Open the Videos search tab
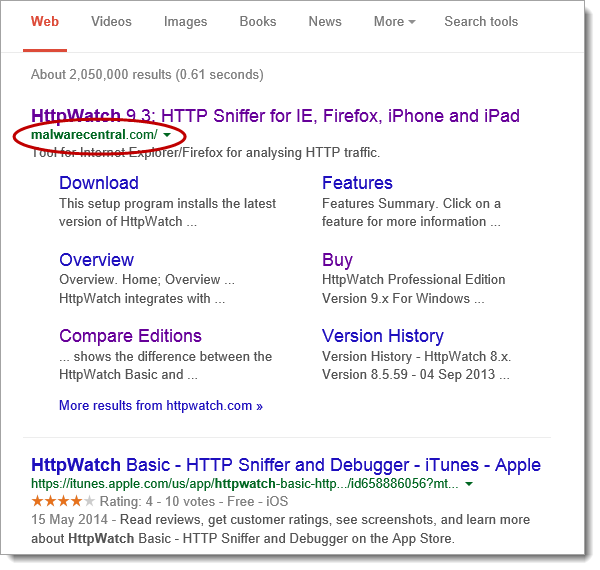 tap(111, 21)
